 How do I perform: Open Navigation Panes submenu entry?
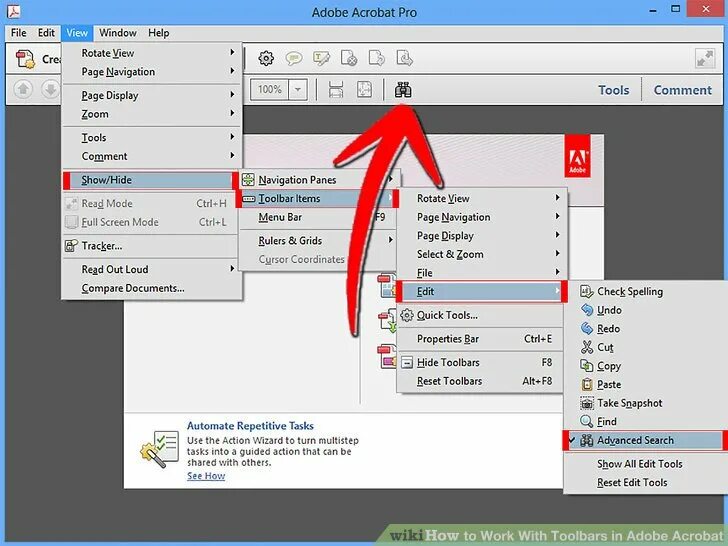318,180
